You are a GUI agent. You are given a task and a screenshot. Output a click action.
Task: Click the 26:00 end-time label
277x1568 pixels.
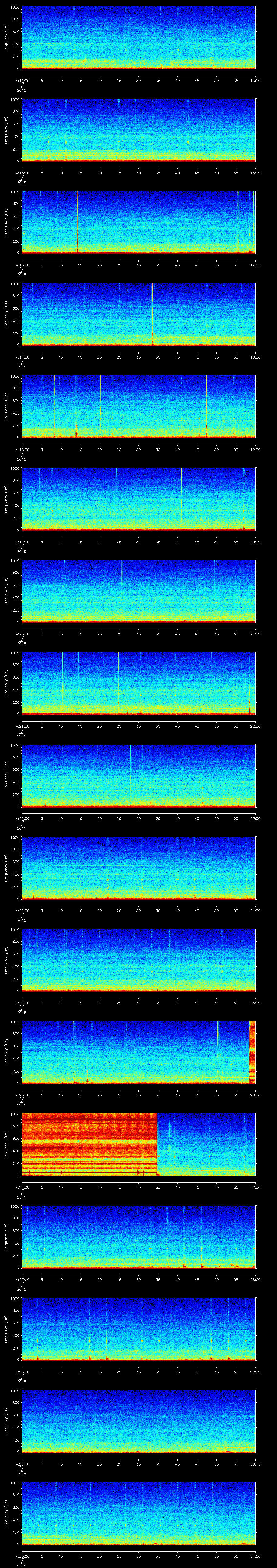coord(255,1095)
